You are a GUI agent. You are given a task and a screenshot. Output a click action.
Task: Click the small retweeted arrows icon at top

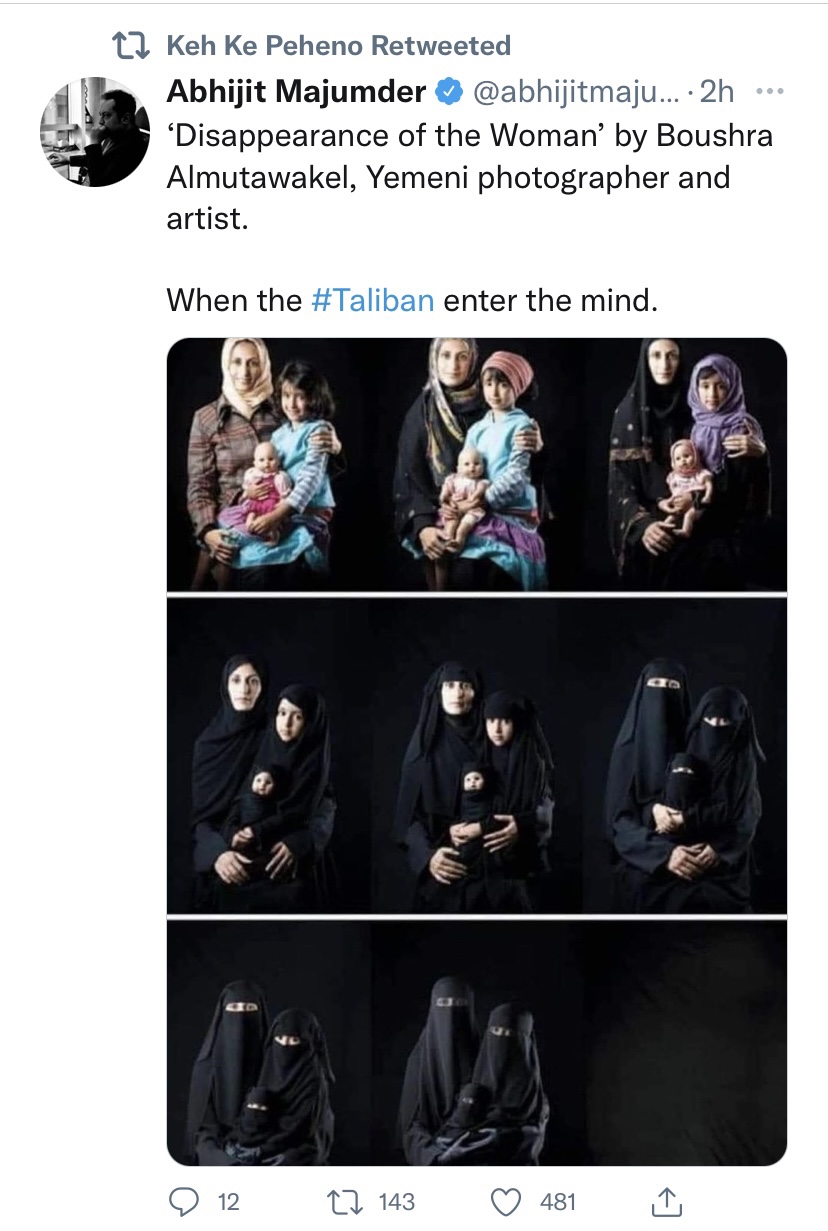point(130,45)
